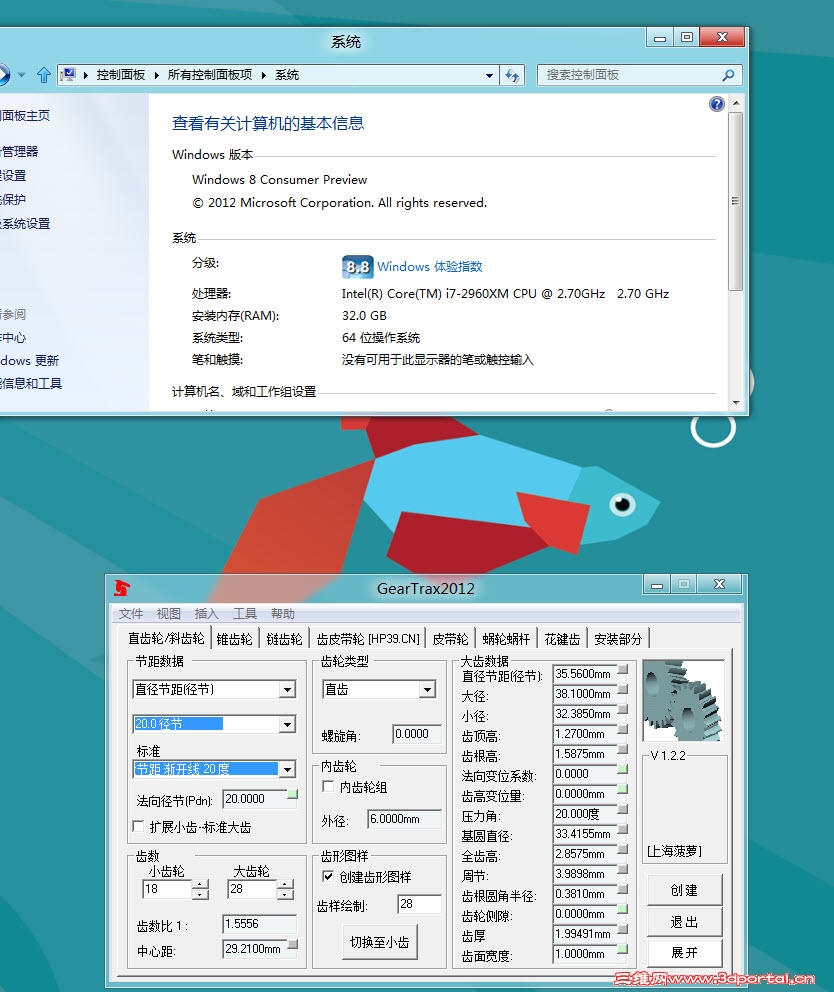Viewport: 834px width, 992px height.
Task: Click green square button beside 齿面宽度 1.0000mm
Action: (x=623, y=949)
